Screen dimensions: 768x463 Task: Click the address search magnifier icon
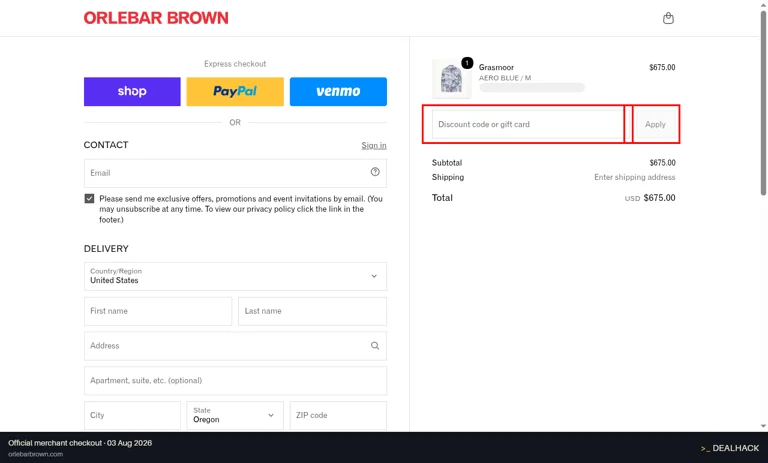click(375, 345)
